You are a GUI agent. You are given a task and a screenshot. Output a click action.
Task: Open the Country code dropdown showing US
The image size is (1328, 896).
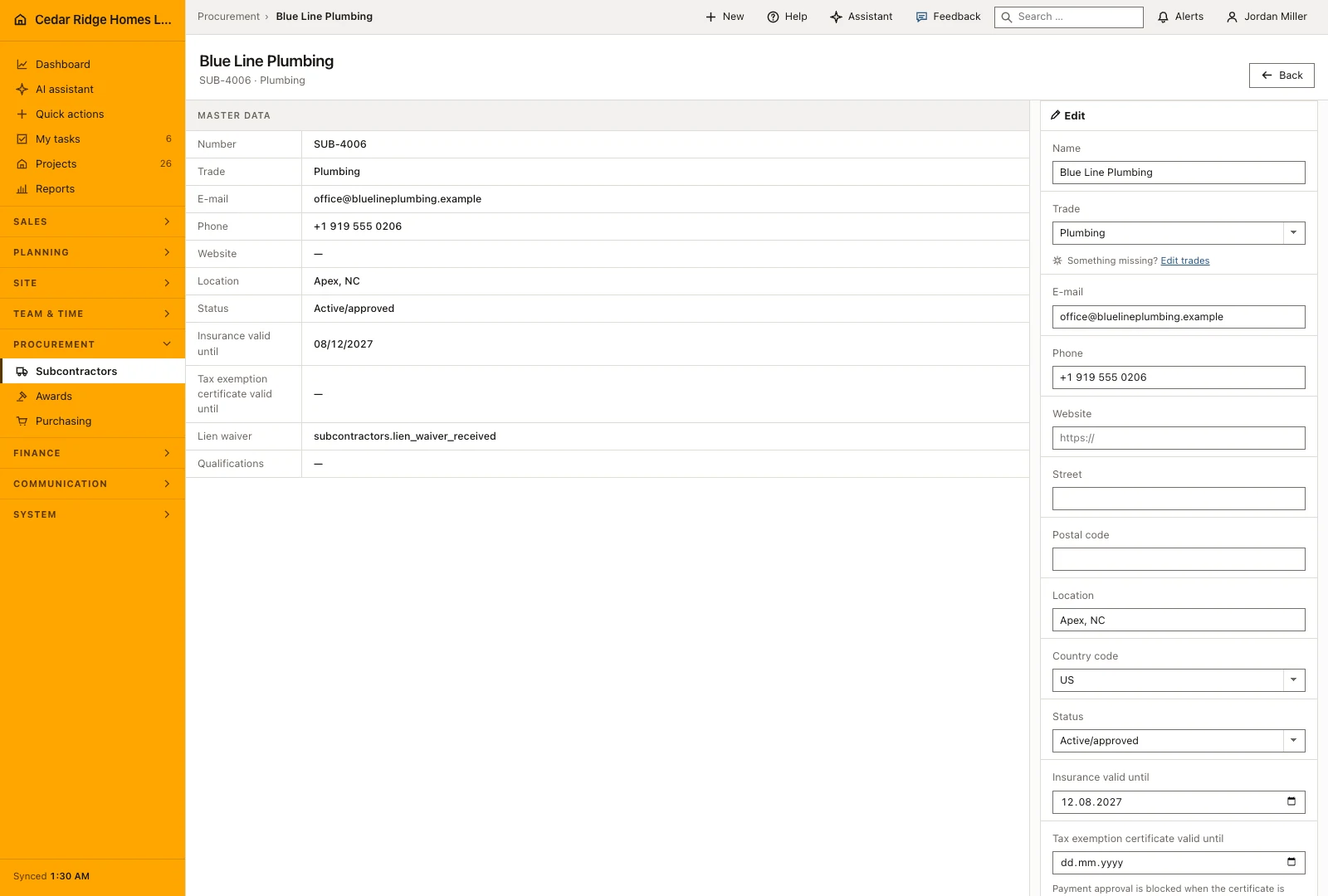tap(1179, 680)
